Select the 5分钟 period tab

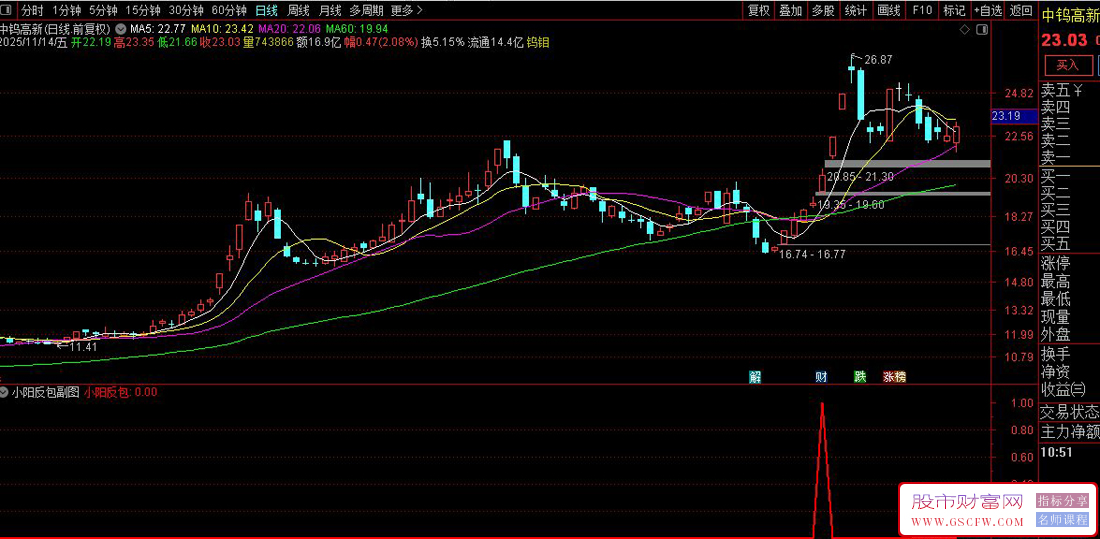pyautogui.click(x=102, y=10)
